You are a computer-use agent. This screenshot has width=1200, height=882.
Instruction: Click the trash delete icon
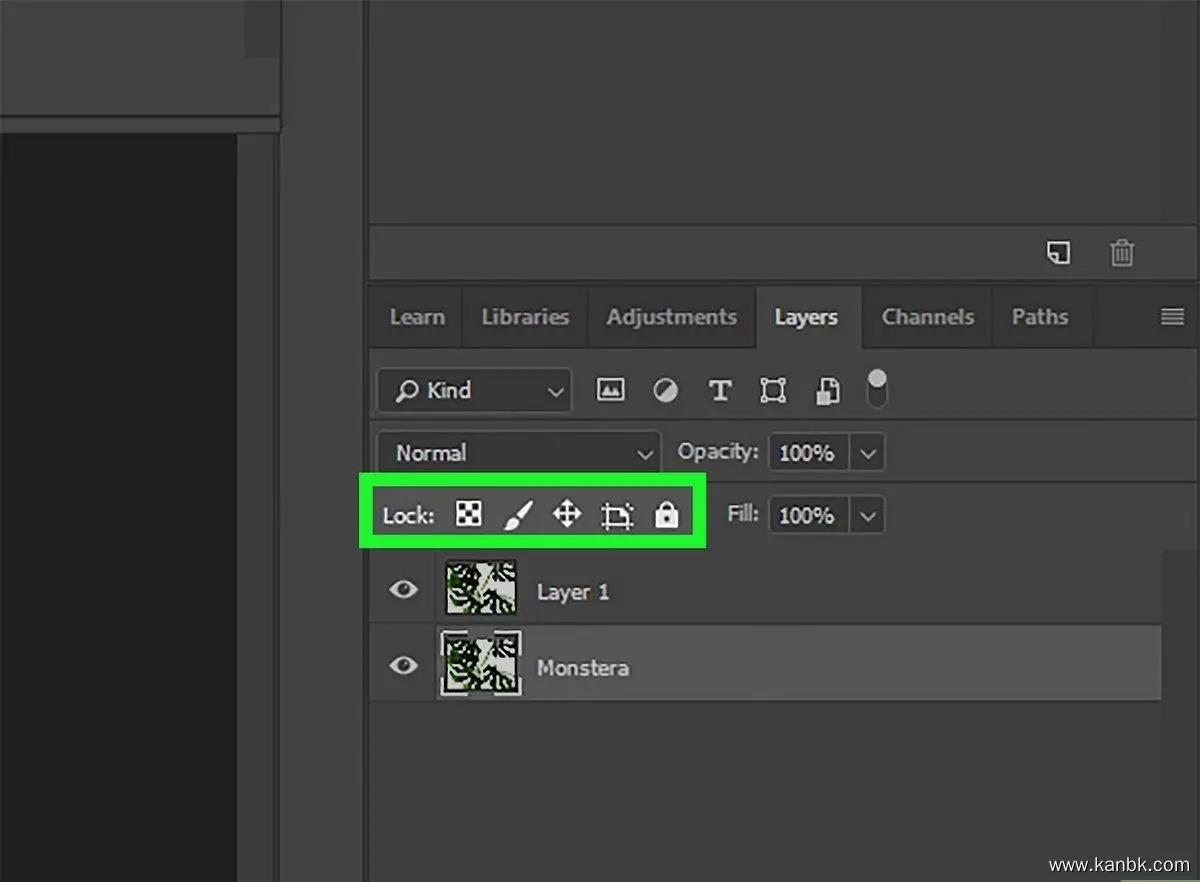[1122, 253]
